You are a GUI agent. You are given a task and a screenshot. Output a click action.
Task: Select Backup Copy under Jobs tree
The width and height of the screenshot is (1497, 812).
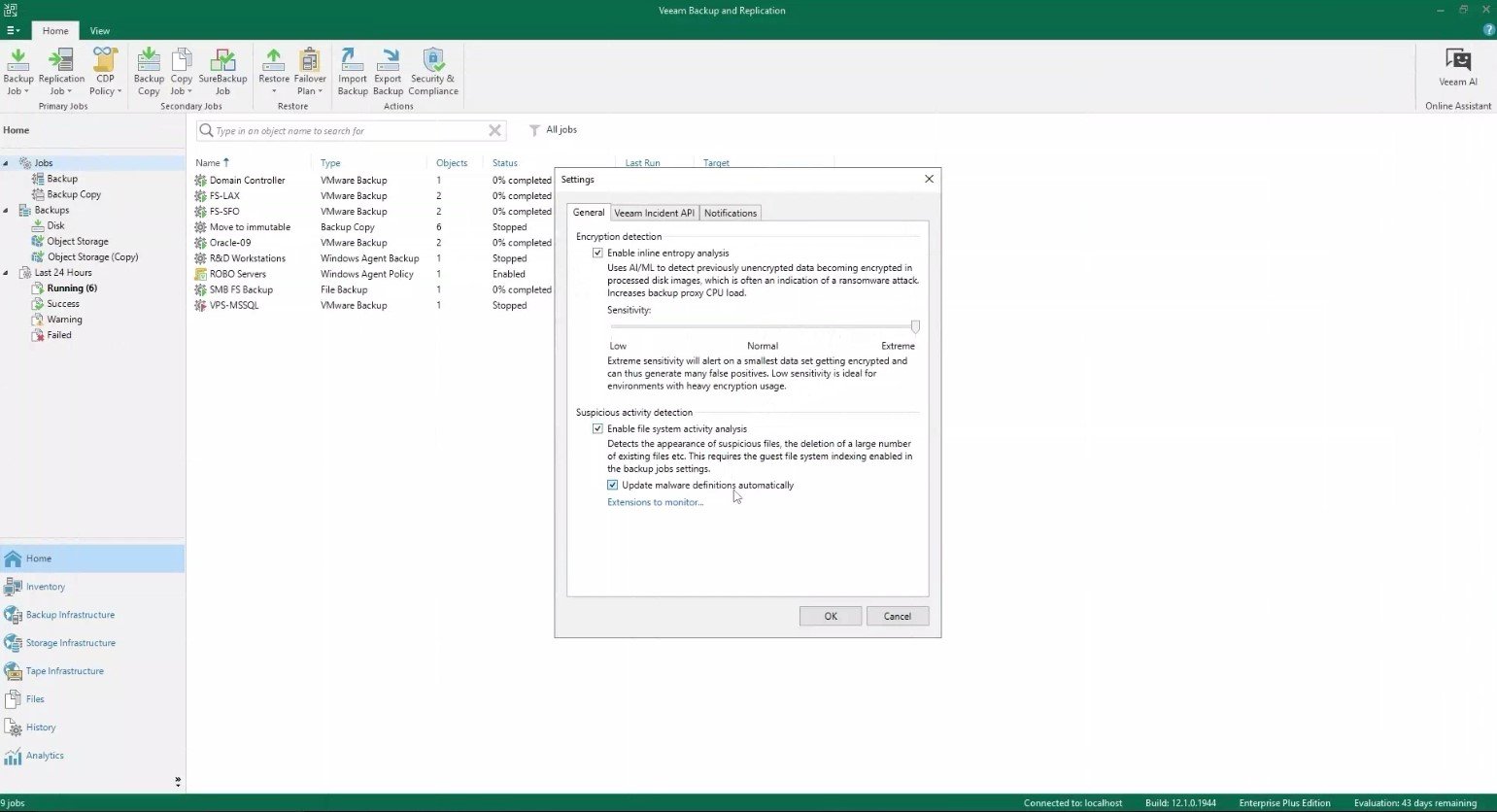click(x=74, y=194)
